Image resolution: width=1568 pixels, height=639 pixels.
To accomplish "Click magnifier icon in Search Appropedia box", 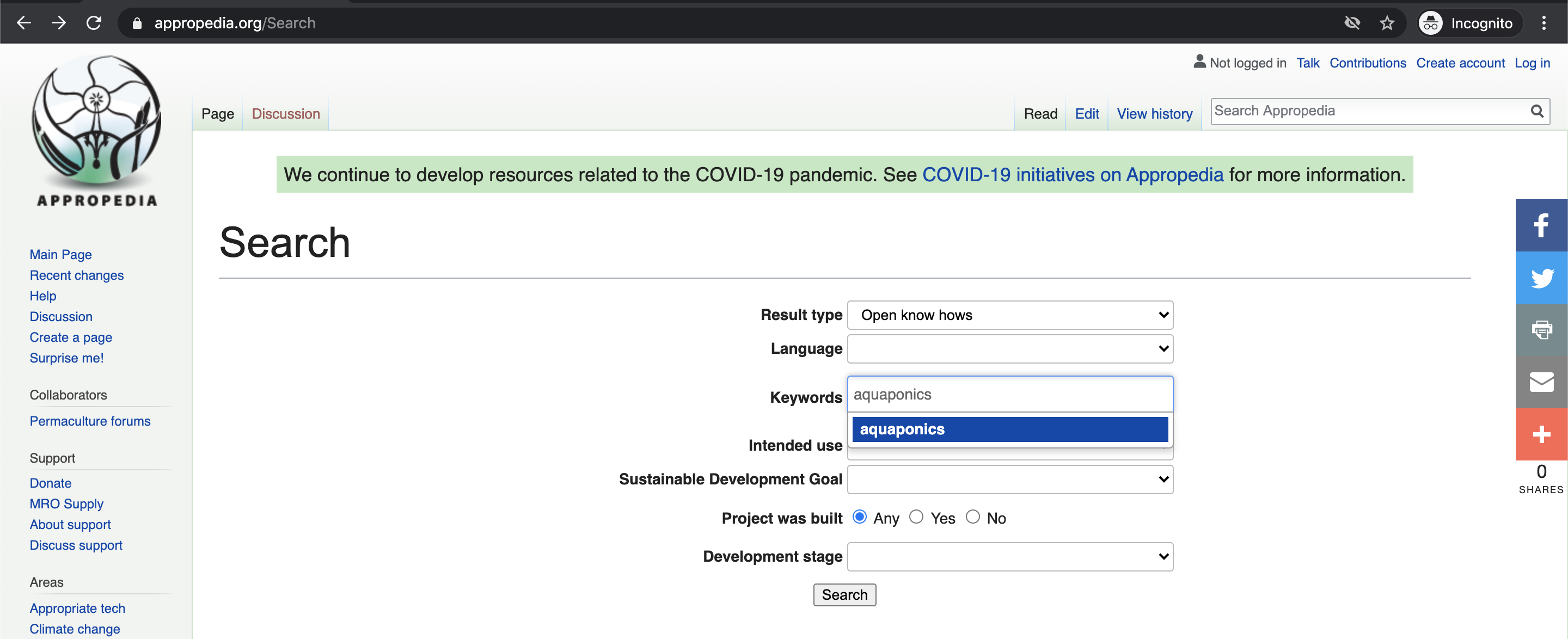I will coord(1536,112).
